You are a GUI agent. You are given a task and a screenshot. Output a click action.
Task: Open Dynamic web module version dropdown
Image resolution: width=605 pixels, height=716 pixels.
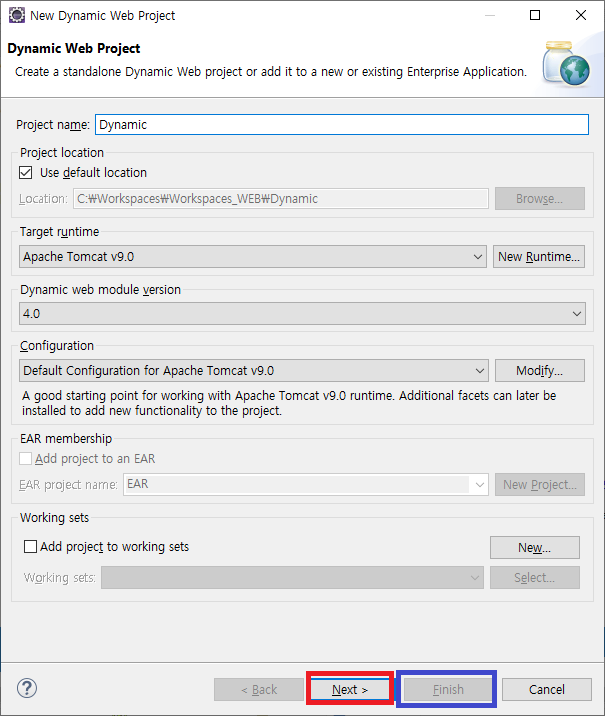pos(302,314)
